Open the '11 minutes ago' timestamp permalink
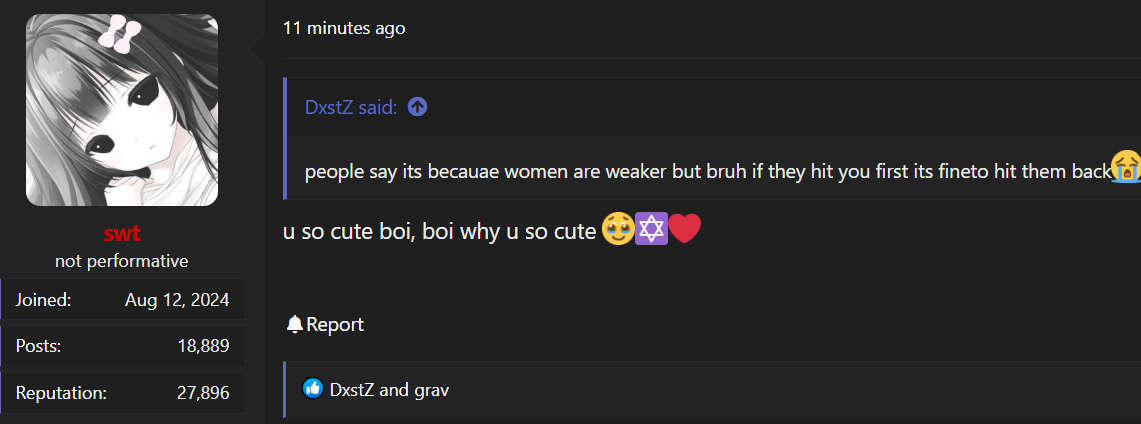Viewport: 1141px width, 424px height. coord(344,28)
